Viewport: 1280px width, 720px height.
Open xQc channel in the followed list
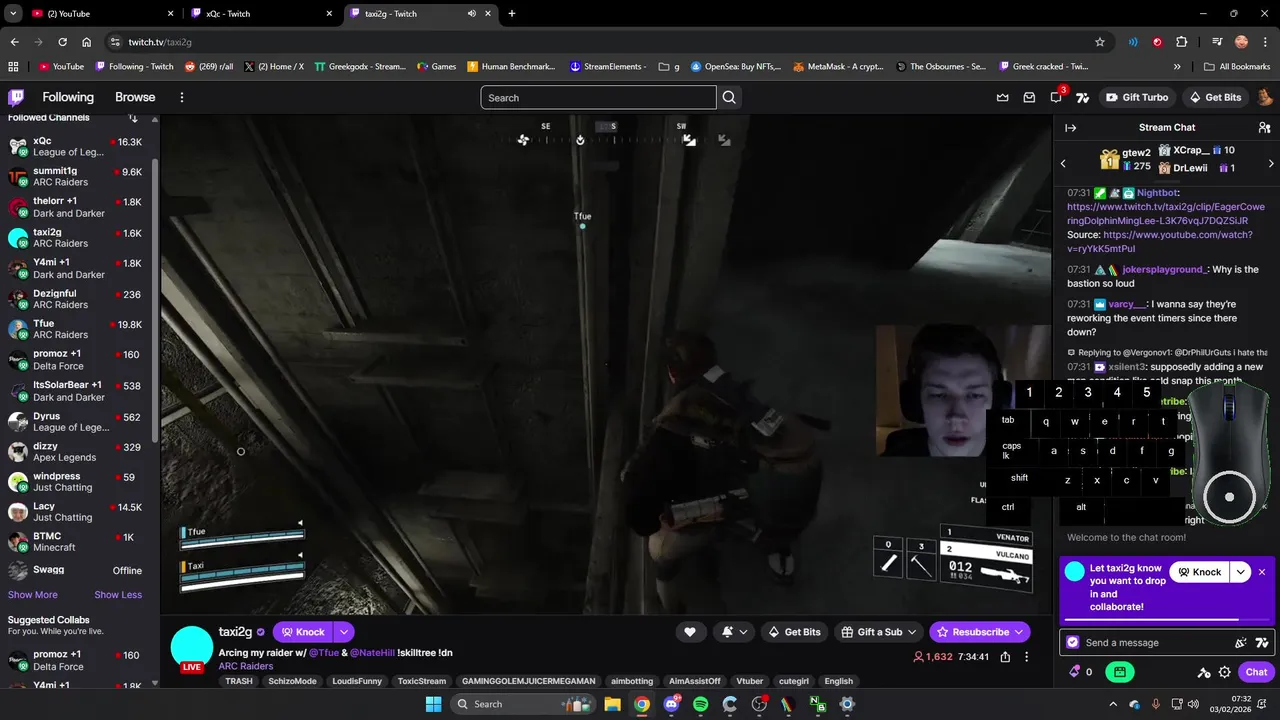click(x=78, y=147)
